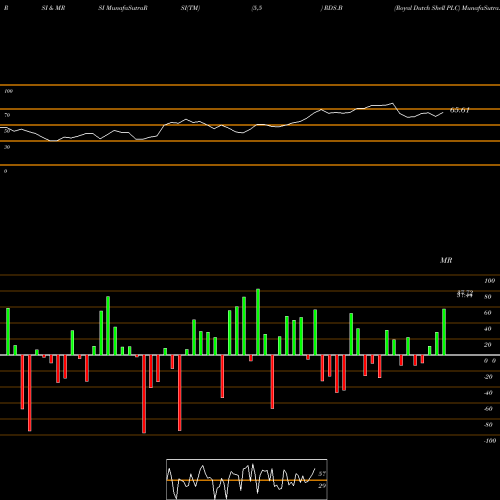Click the MR right axis label 20
500x500 pixels.
488,345
